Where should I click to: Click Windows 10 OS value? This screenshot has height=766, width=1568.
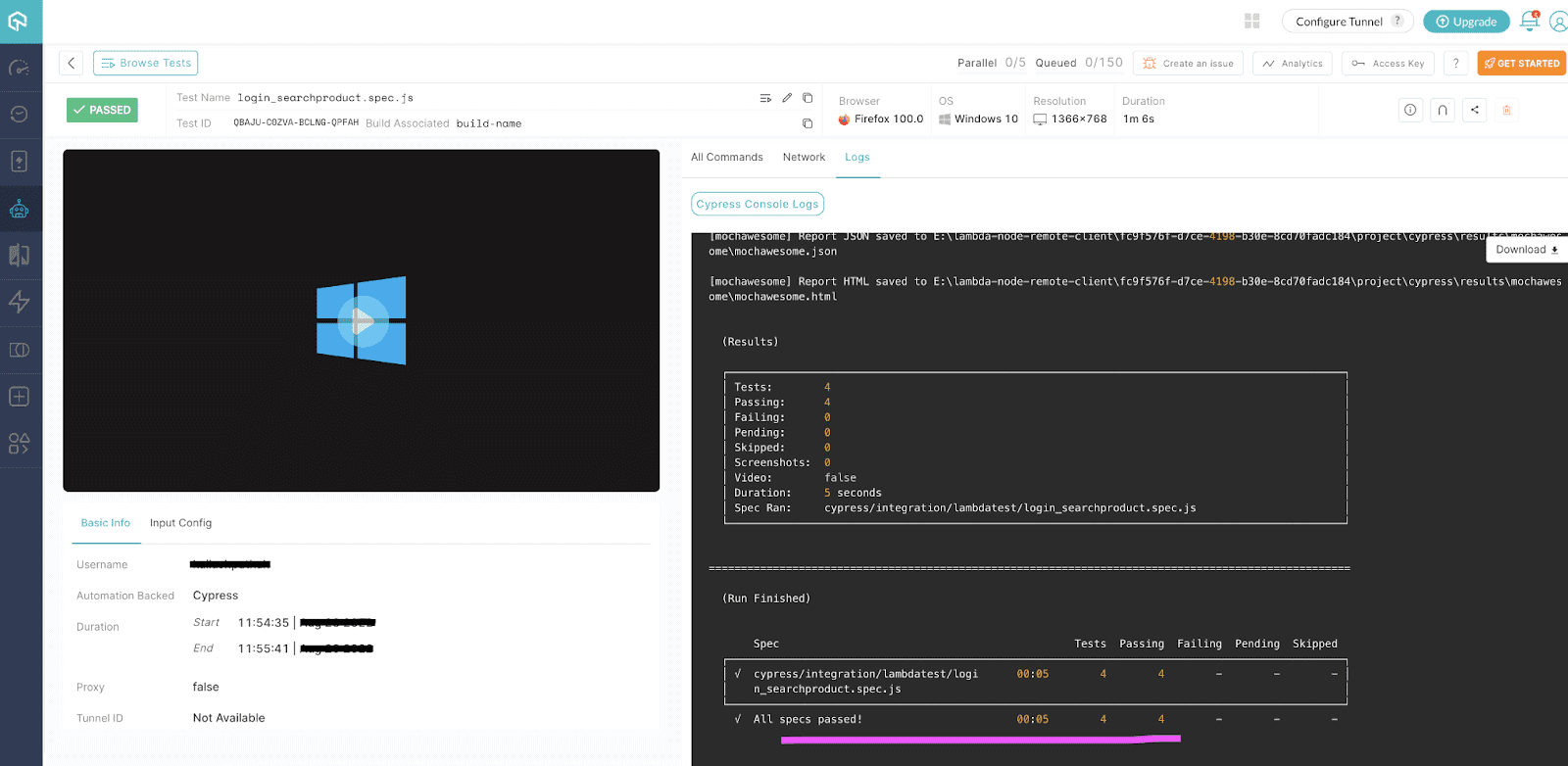point(978,119)
